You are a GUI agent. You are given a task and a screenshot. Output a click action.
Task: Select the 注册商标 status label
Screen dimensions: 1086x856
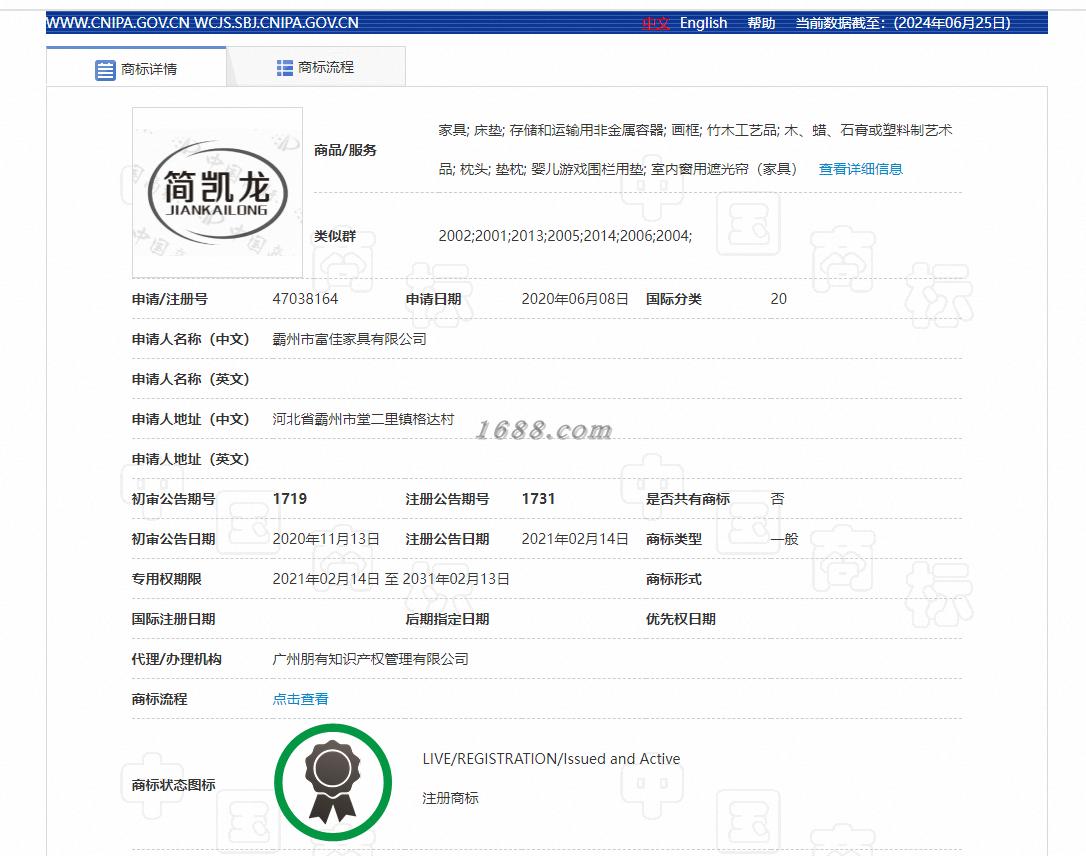point(450,798)
